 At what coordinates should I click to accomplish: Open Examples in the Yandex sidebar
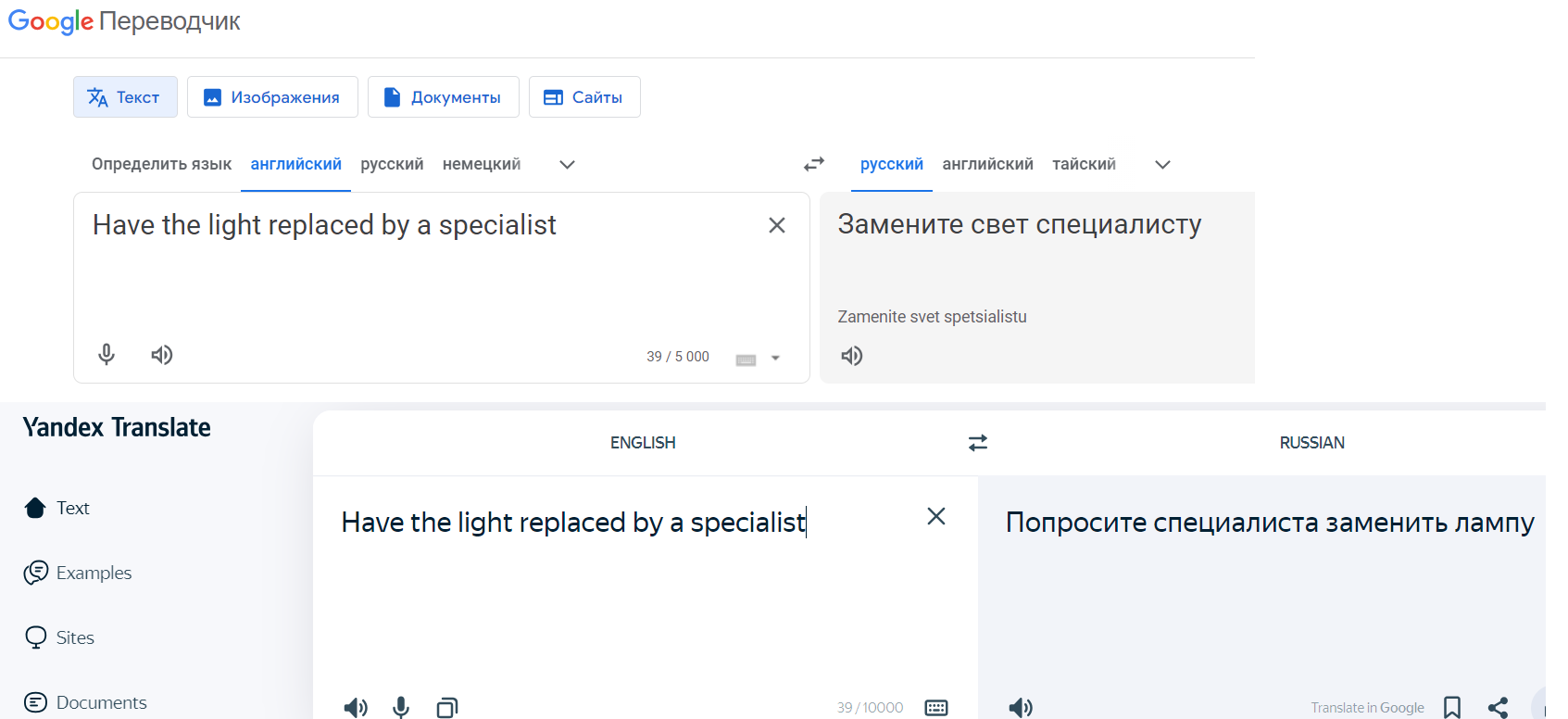coord(94,573)
